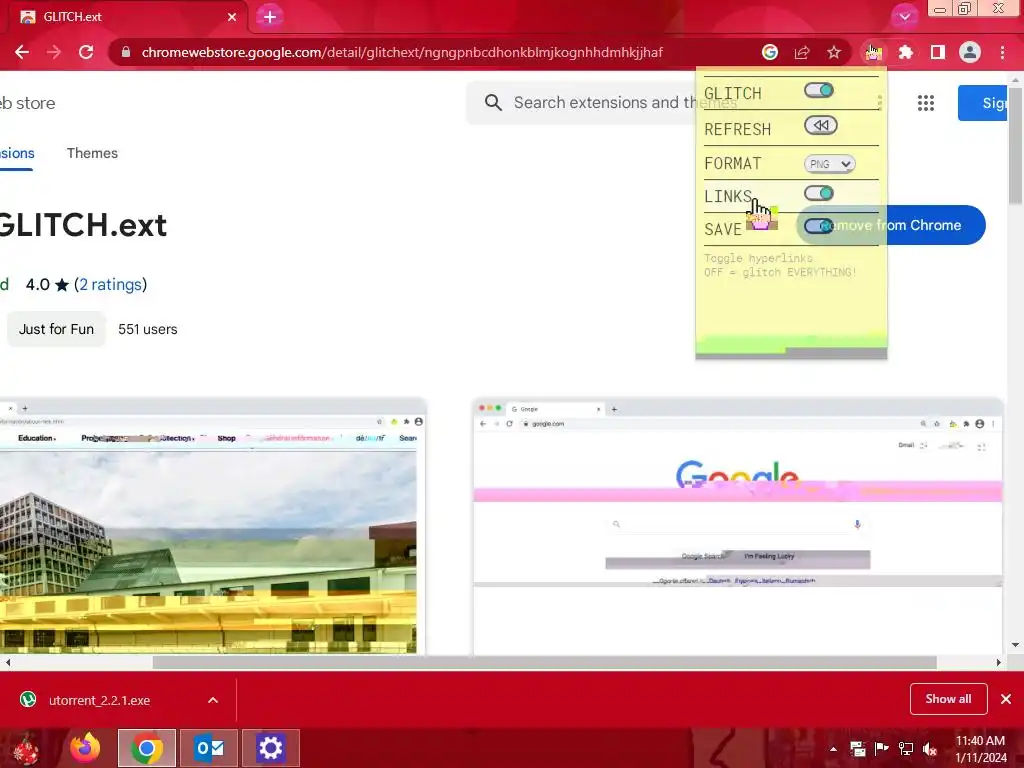Open the Extensions puzzle piece menu
The image size is (1024, 768).
(906, 52)
